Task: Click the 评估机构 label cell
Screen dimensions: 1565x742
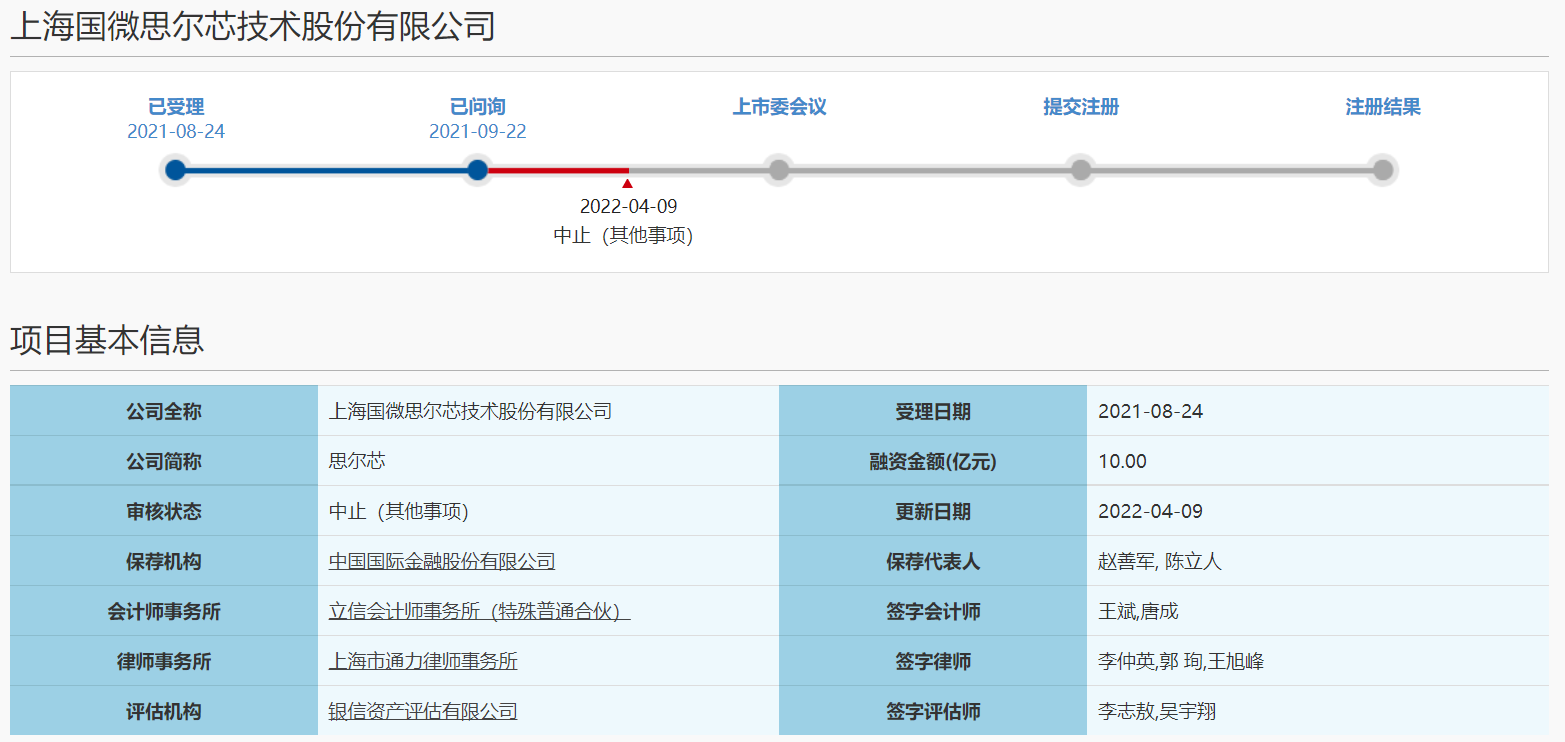Action: [x=164, y=711]
